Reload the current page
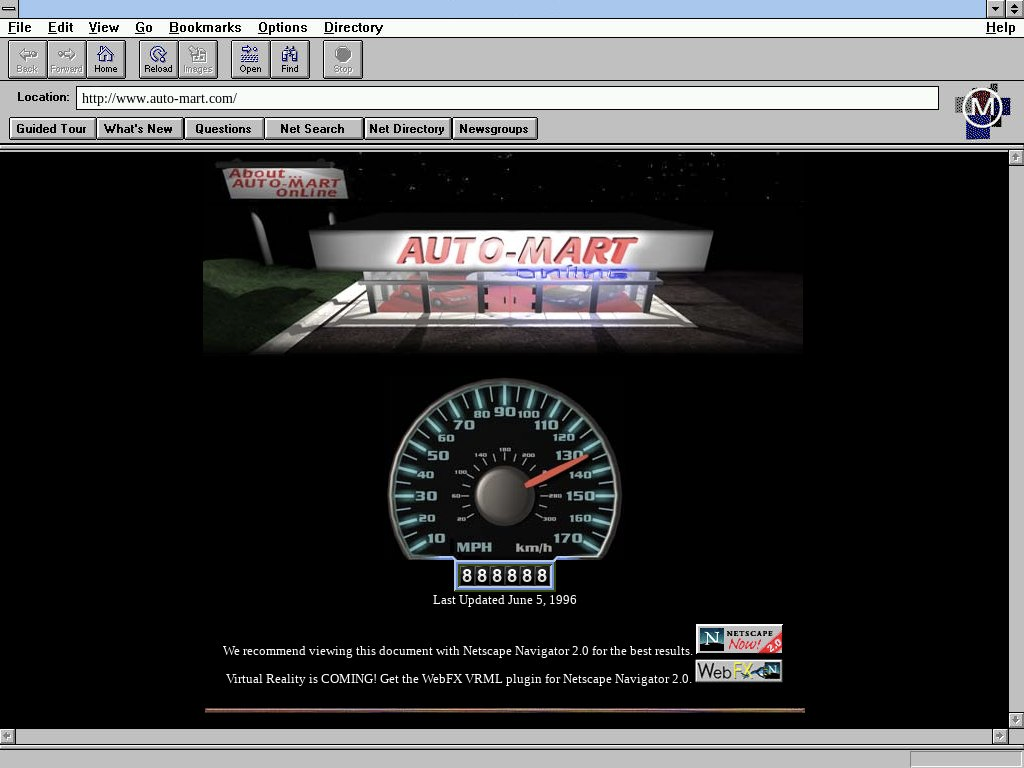Image resolution: width=1024 pixels, height=768 pixels. click(x=158, y=59)
